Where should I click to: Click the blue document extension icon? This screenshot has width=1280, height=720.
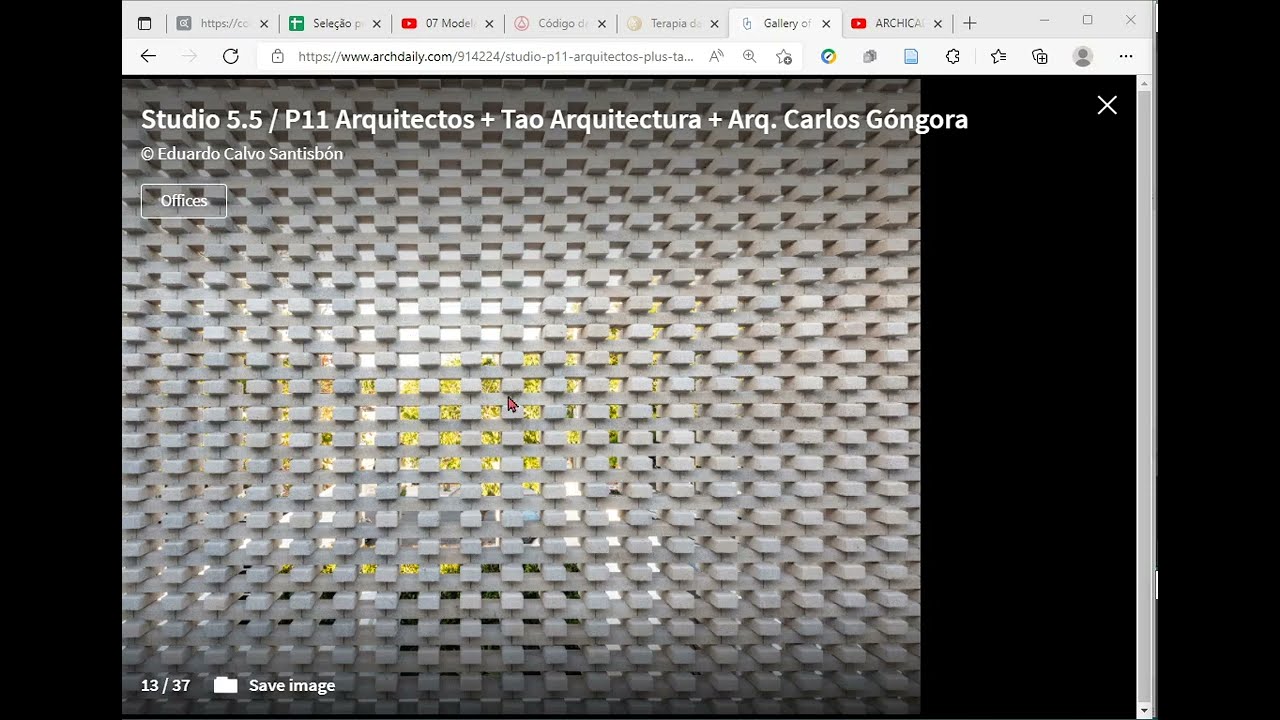tap(911, 57)
